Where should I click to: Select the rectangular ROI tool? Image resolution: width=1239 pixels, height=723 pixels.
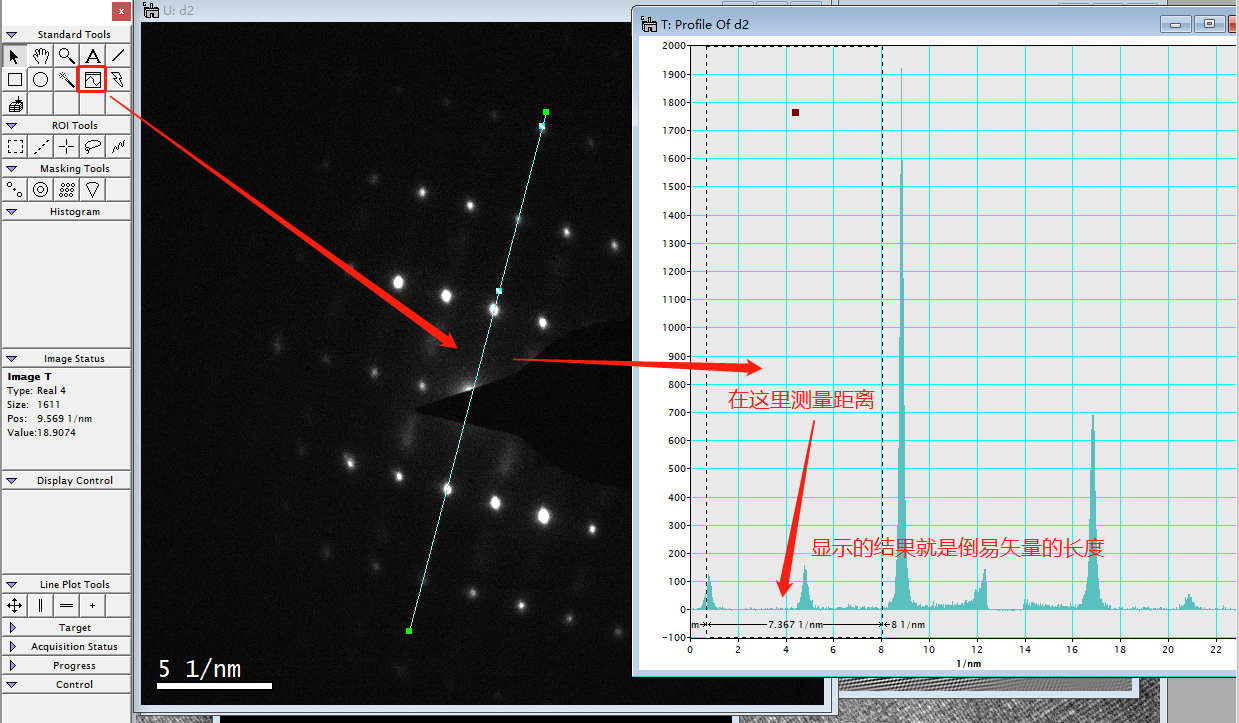(14, 147)
